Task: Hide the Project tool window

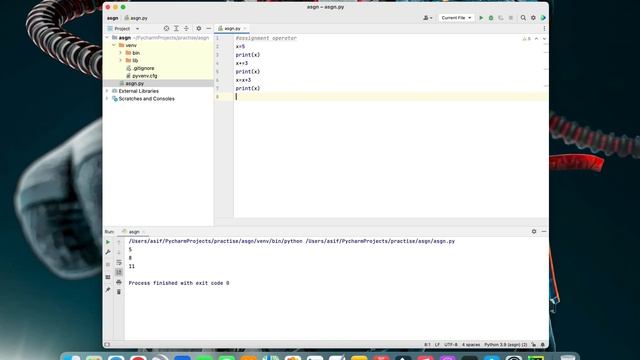Action: 209,29
